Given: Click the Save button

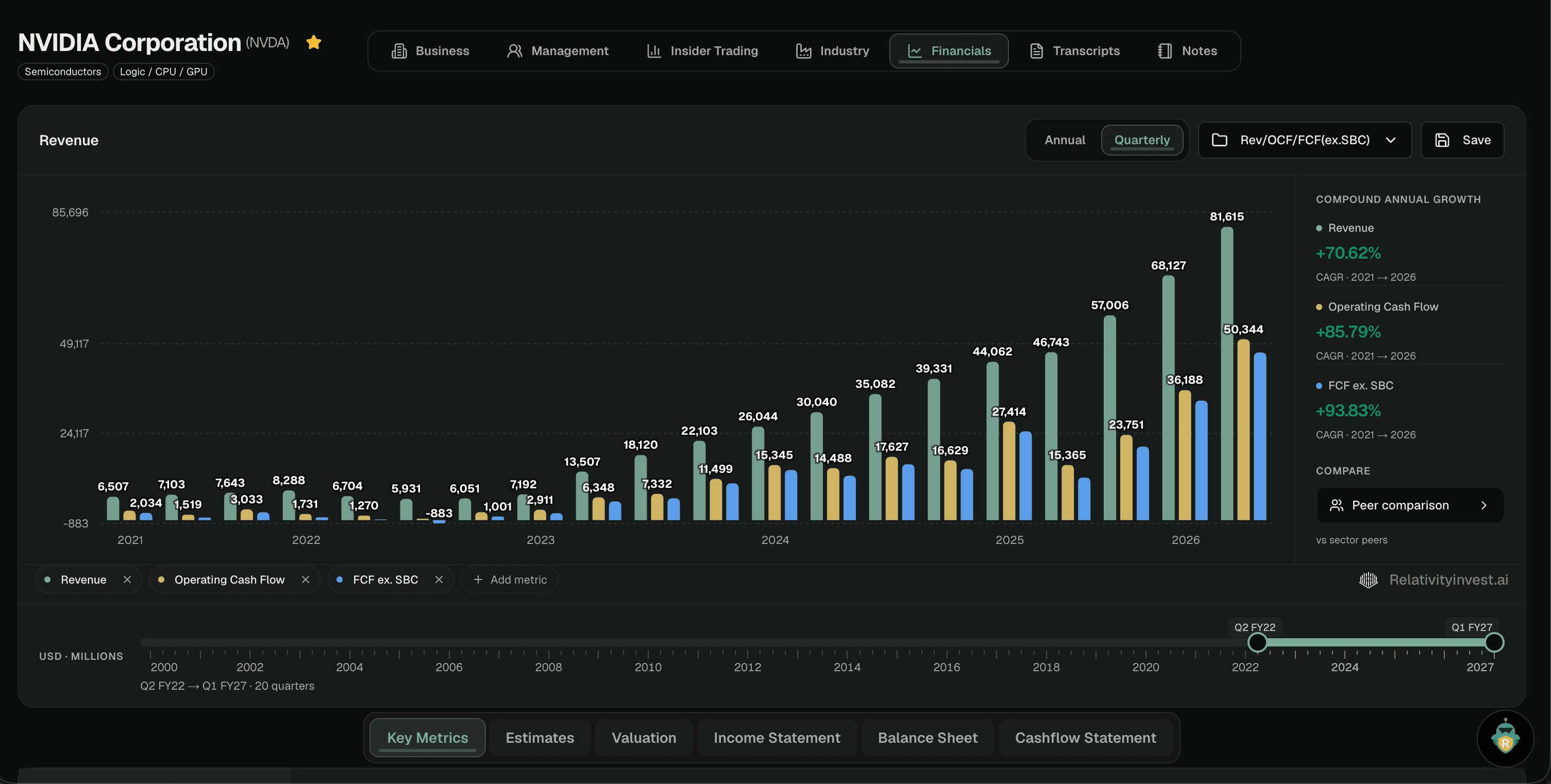Looking at the screenshot, I should point(1462,140).
